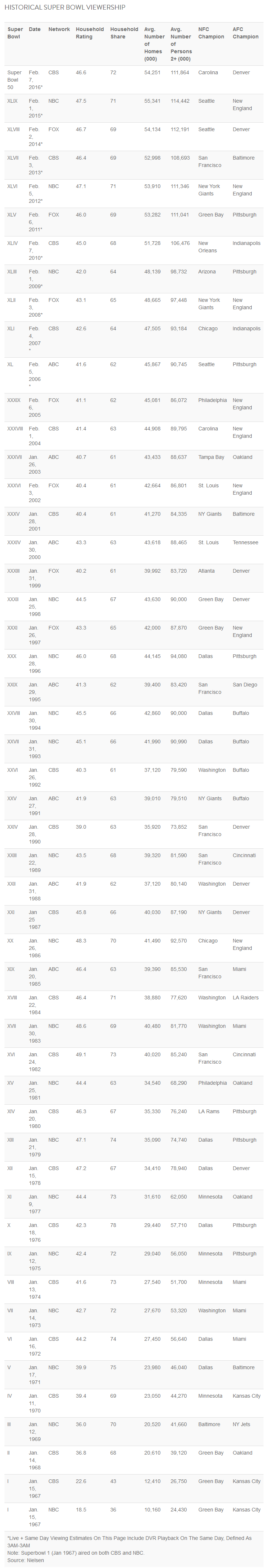265x1568 pixels.
Task: Select the Tampa Bay champion cell
Action: pos(211,457)
